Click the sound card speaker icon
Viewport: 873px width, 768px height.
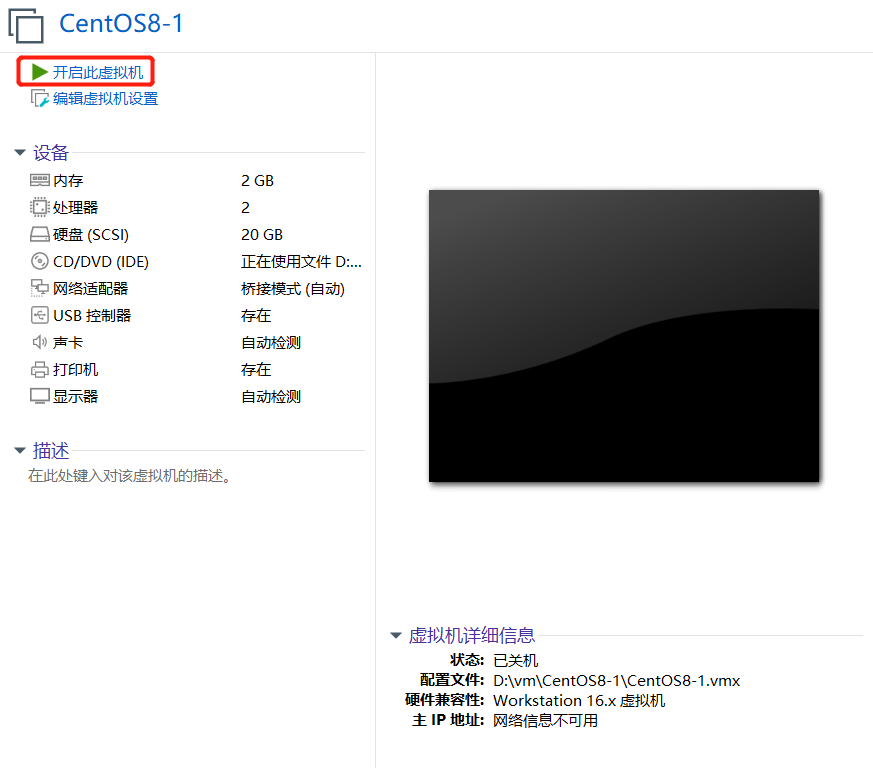40,342
